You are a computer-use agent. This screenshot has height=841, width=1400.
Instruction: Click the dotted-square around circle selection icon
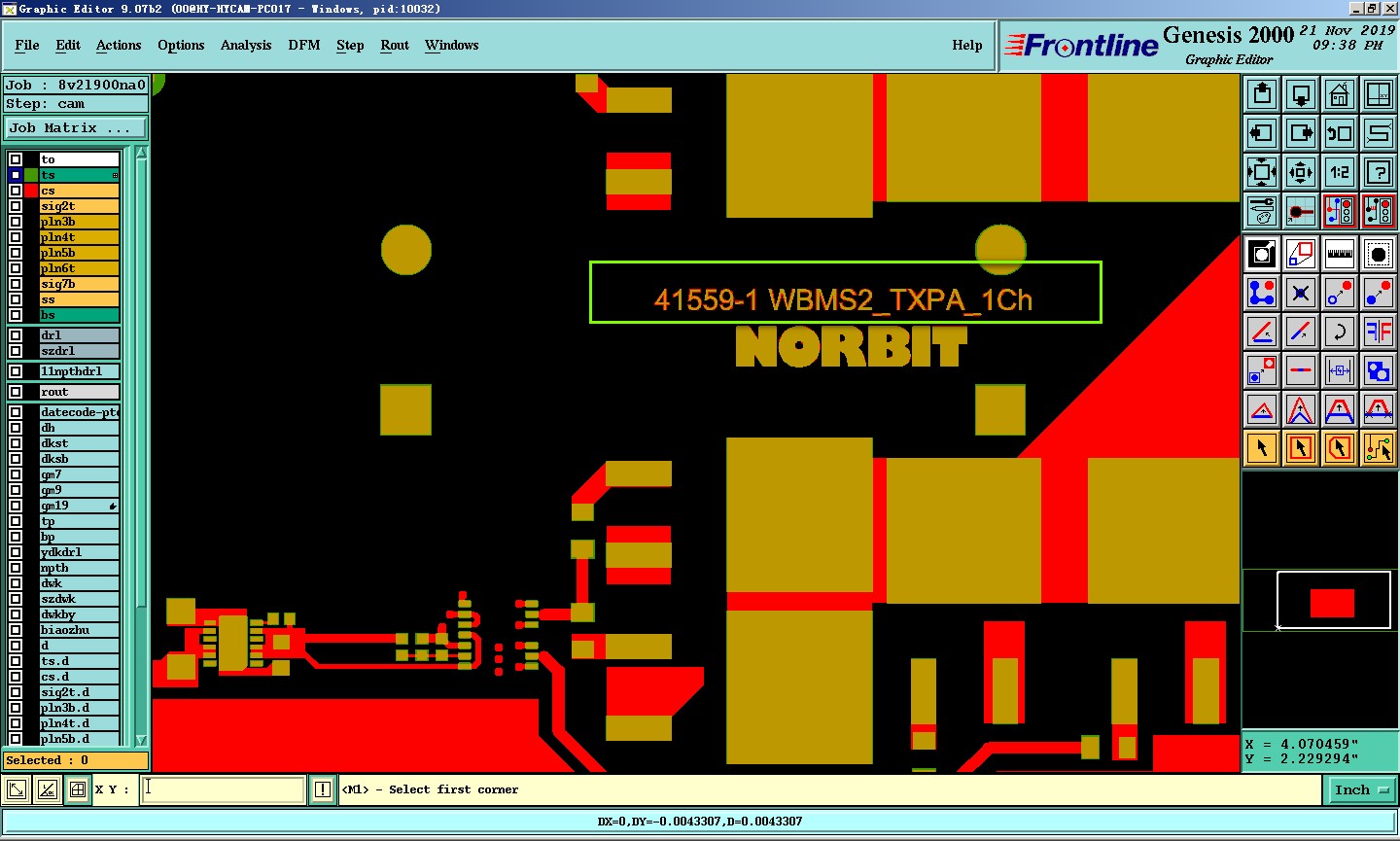point(1379,254)
